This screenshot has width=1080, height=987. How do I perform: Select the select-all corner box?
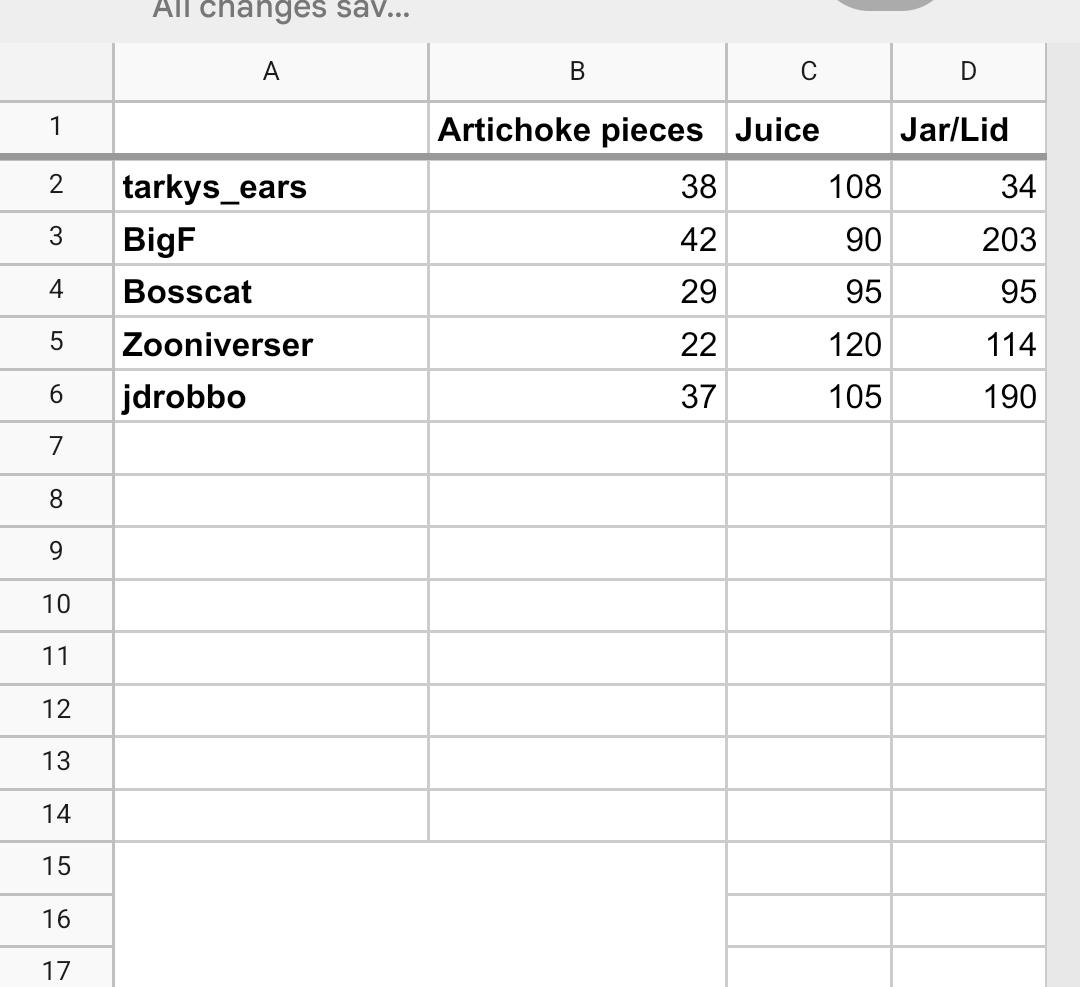click(56, 71)
